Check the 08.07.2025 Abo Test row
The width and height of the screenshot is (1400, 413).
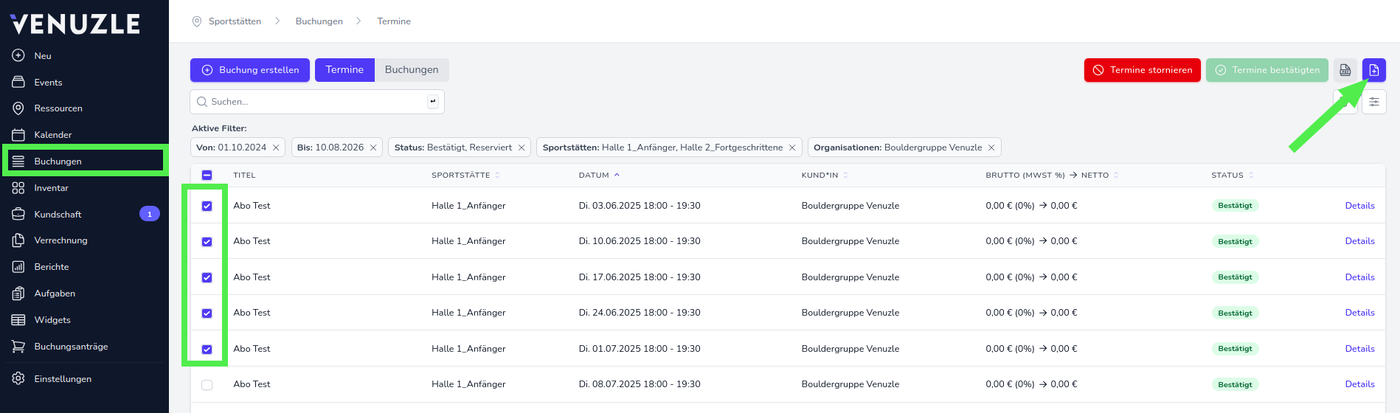pos(207,385)
